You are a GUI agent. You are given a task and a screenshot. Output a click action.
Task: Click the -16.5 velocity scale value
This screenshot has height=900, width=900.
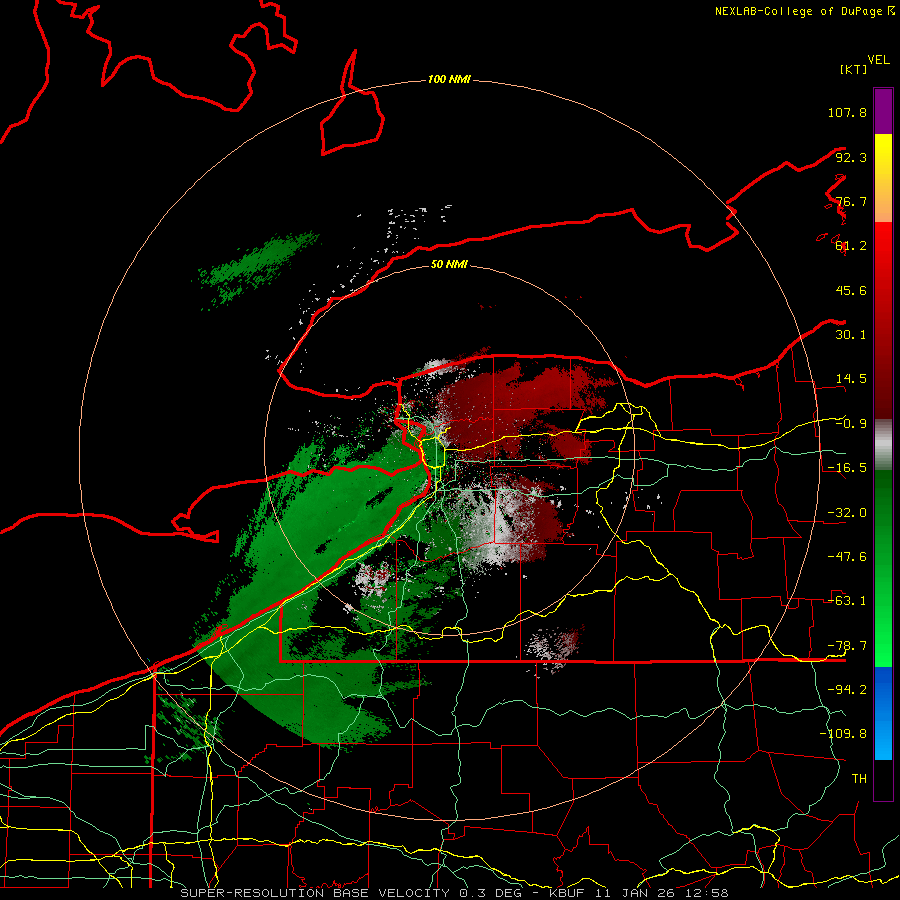coord(847,468)
